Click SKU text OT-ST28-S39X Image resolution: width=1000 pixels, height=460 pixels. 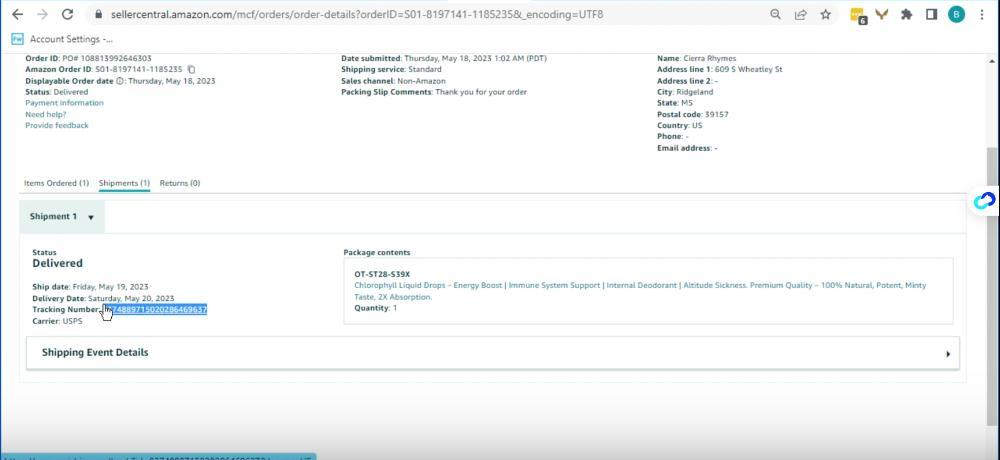(382, 274)
